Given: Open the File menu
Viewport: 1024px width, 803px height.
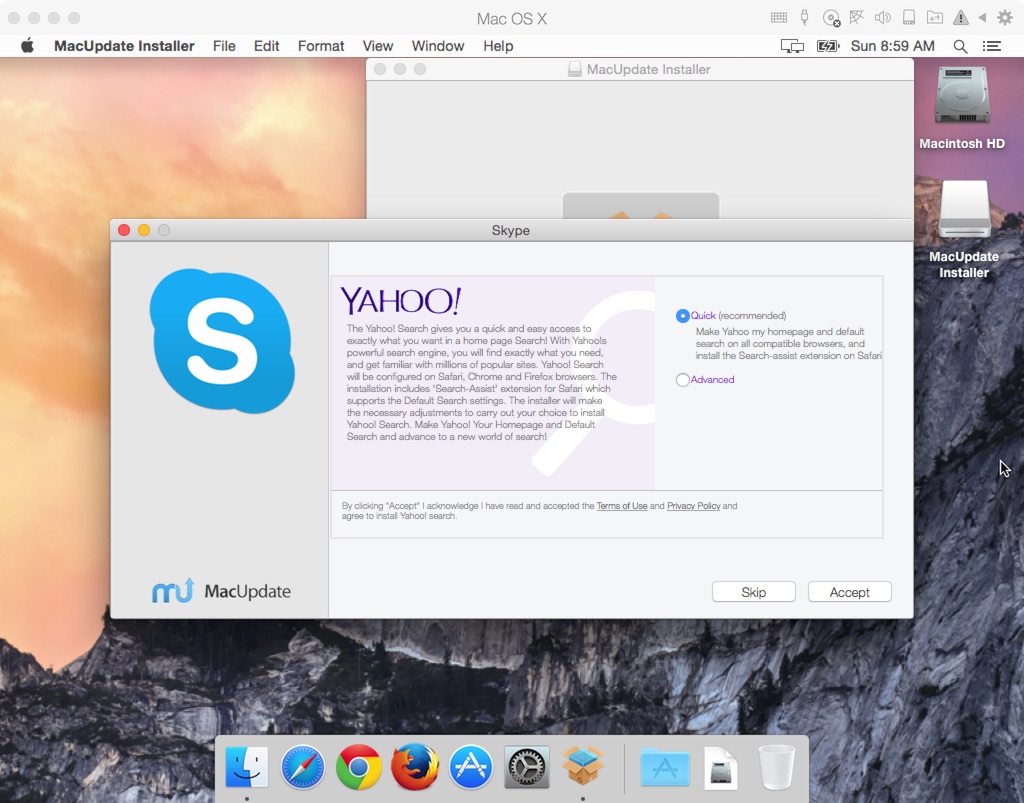Looking at the screenshot, I should pos(224,46).
